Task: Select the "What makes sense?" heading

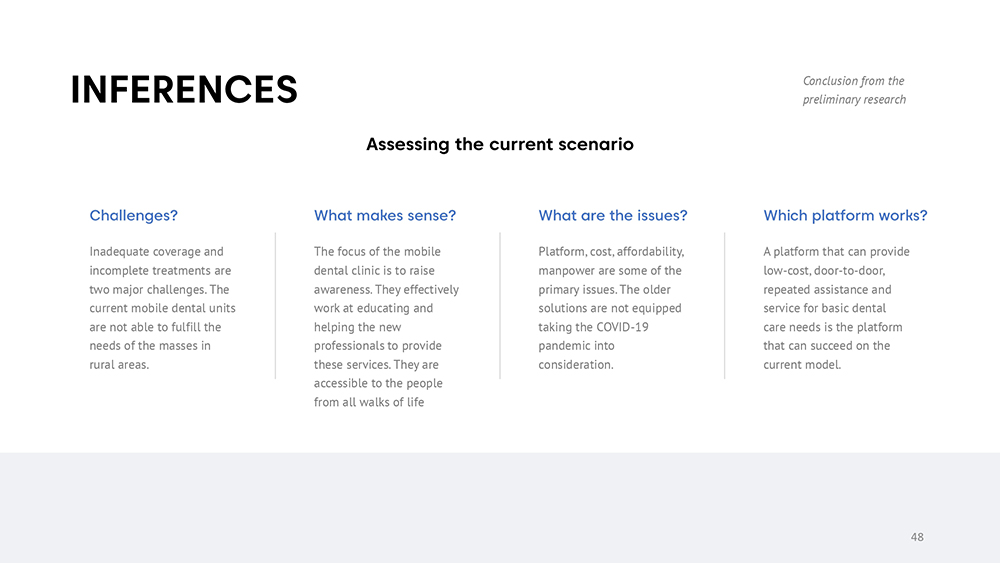Action: [385, 215]
